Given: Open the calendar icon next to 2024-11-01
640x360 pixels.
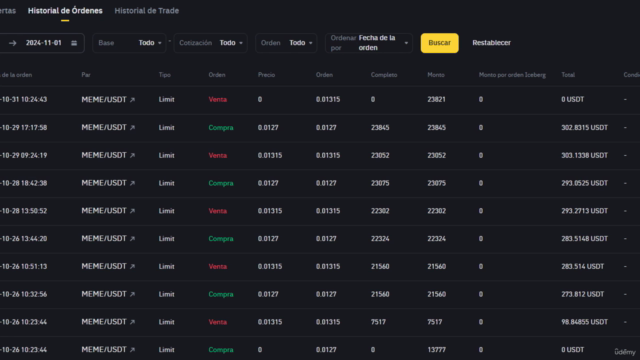Looking at the screenshot, I should pyautogui.click(x=74, y=43).
